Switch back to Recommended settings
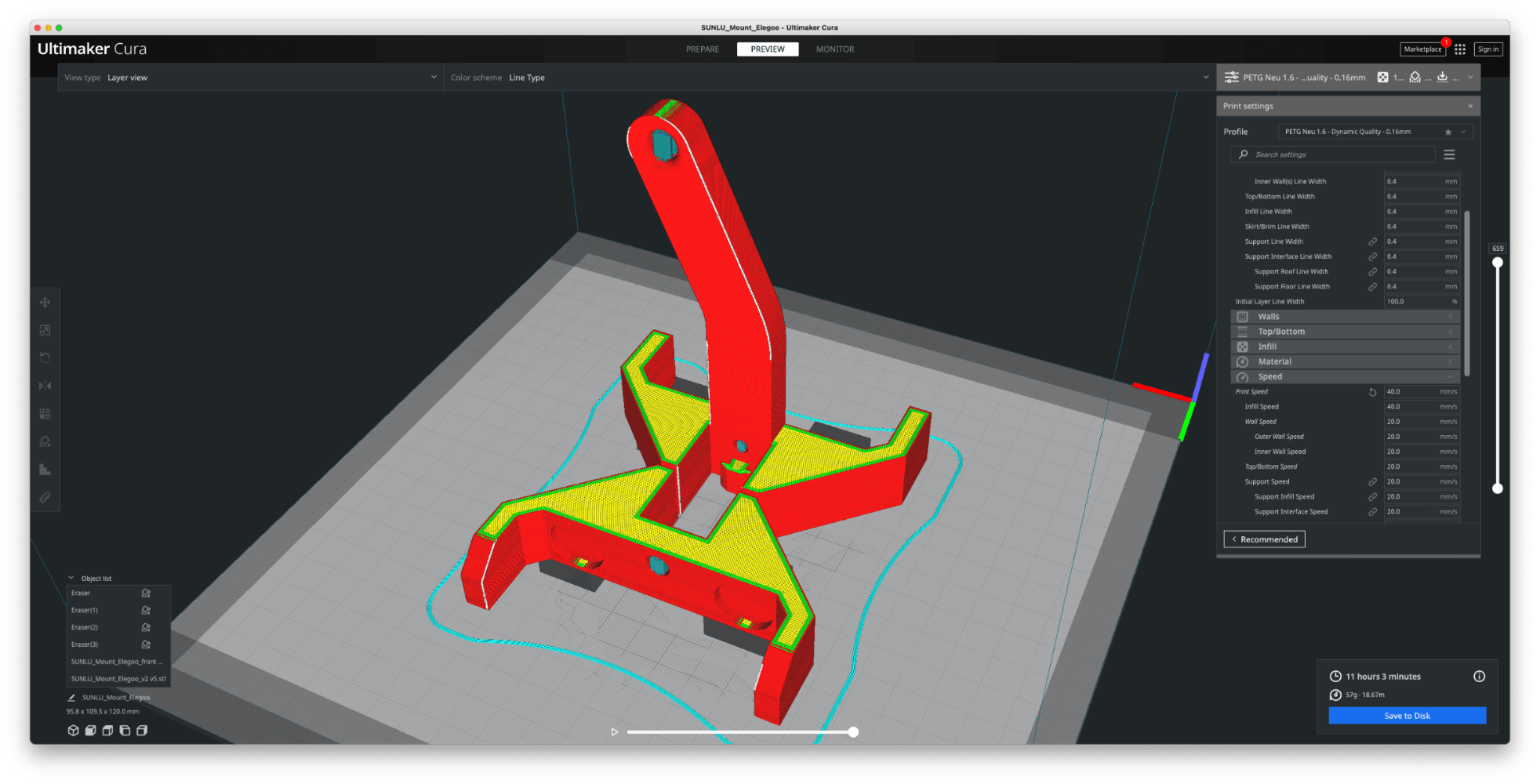Screen dimensions: 1540x784 [1265, 539]
